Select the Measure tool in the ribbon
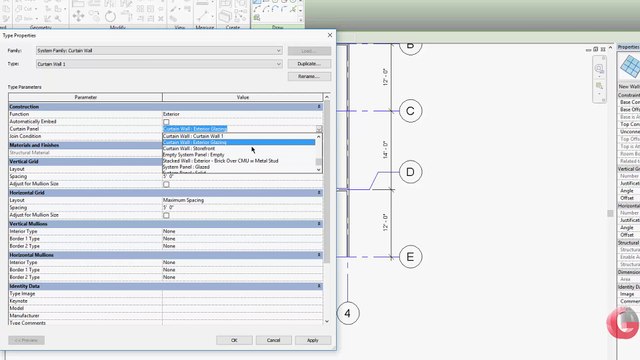This screenshot has width=640, height=360. [x=203, y=17]
